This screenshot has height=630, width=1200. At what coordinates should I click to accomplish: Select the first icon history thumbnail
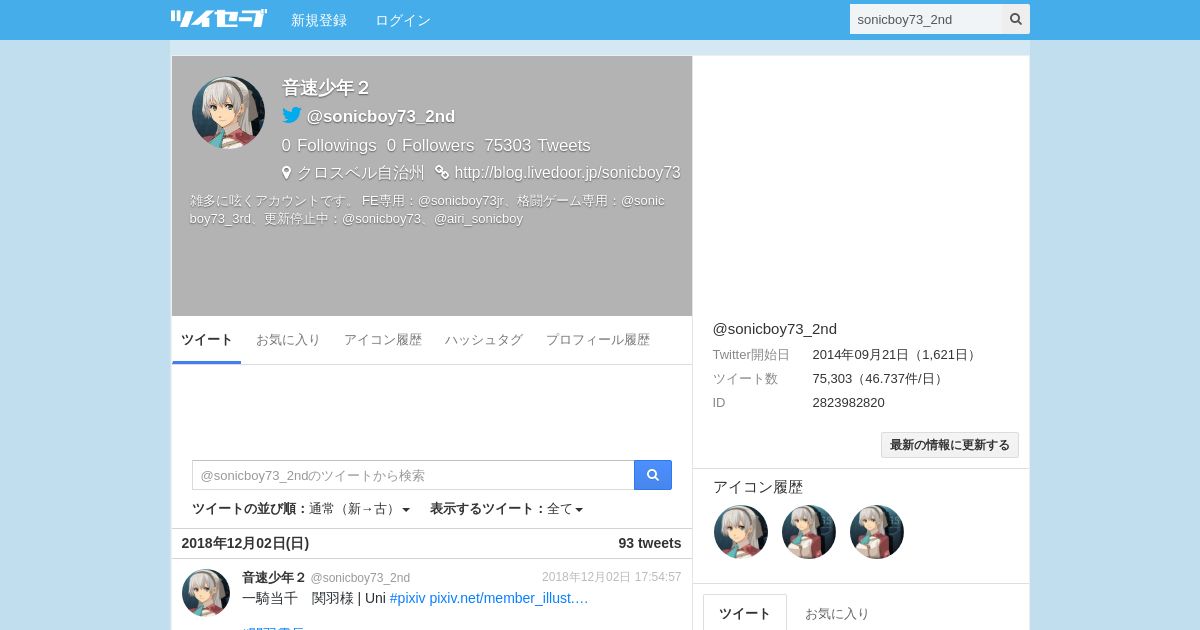[741, 532]
